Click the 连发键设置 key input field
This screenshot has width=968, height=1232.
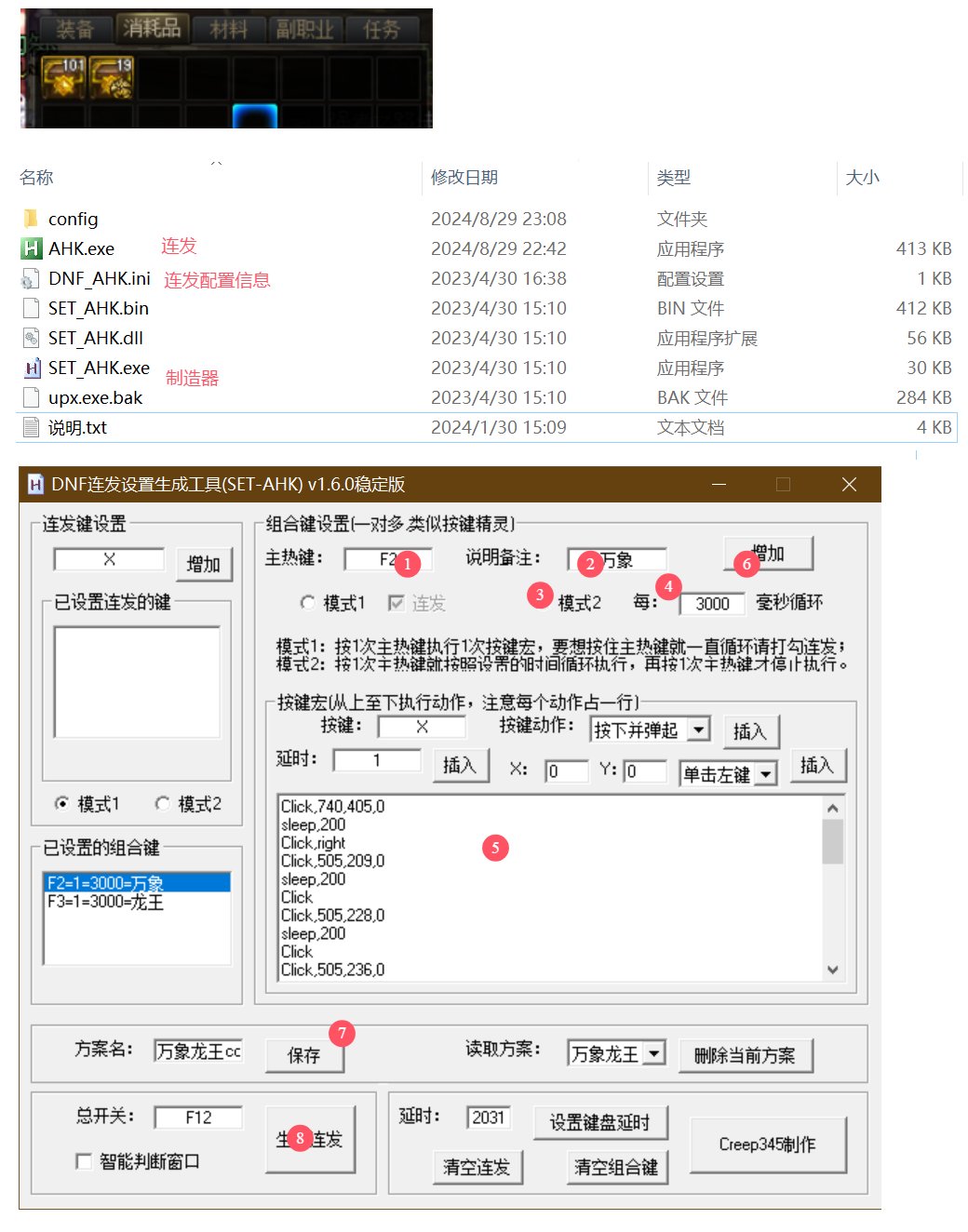109,559
